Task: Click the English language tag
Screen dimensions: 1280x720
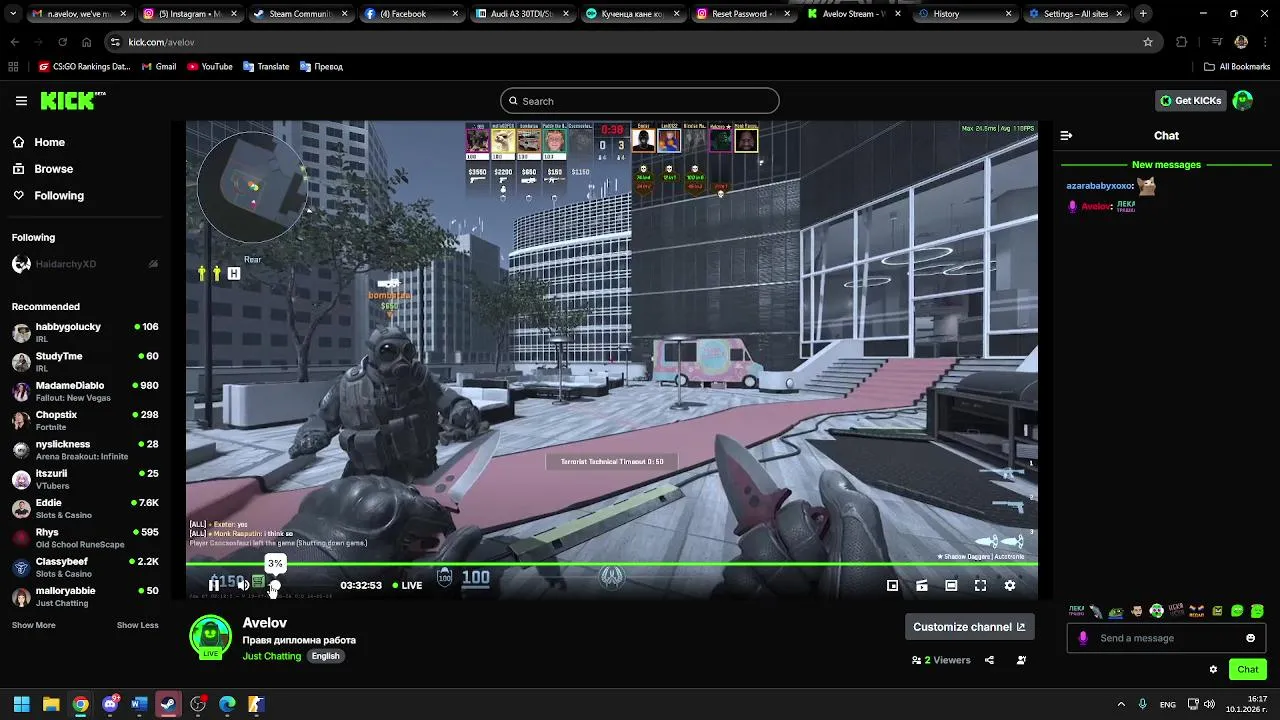Action: [325, 656]
